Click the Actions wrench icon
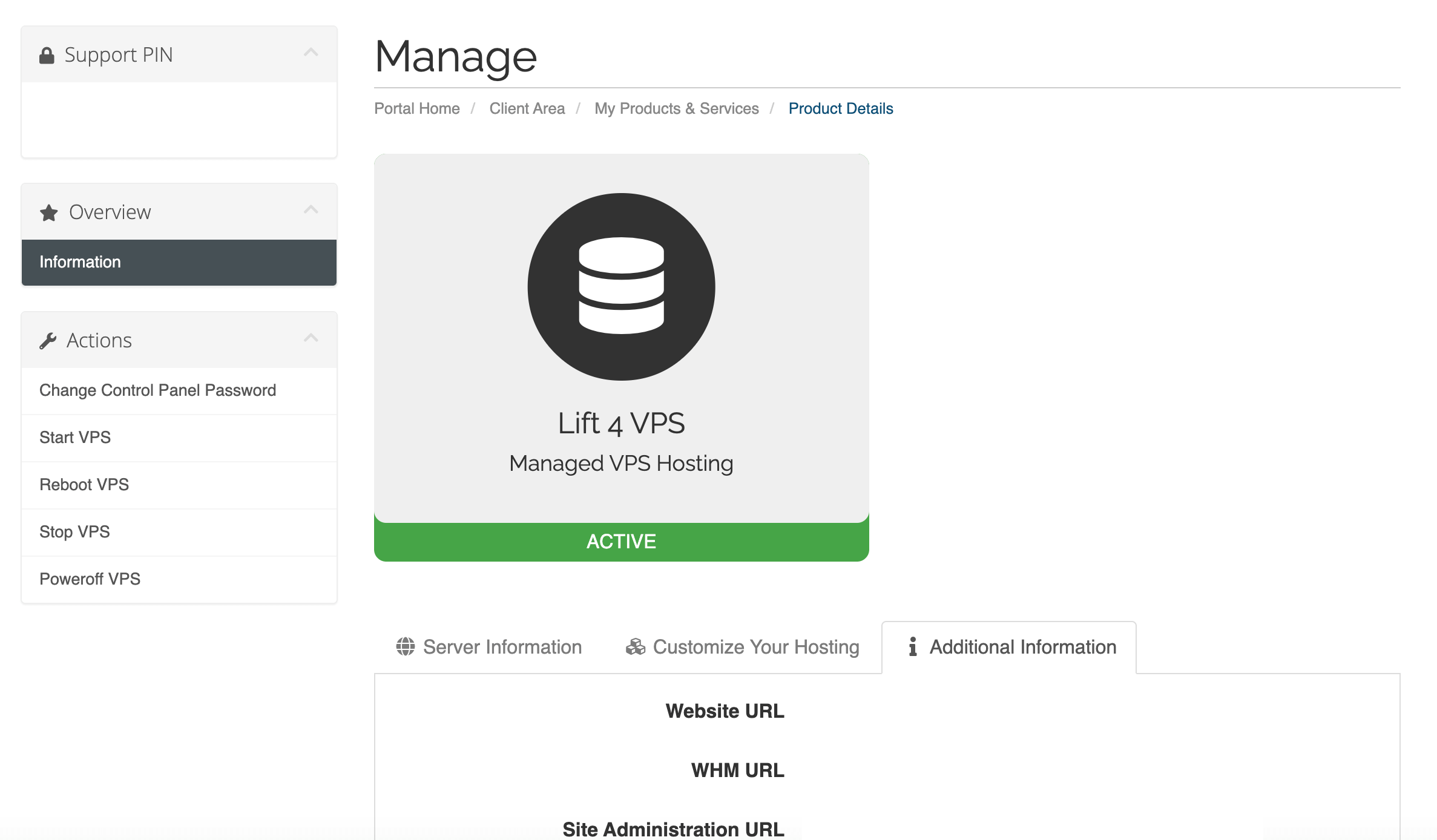1437x840 pixels. click(48, 341)
